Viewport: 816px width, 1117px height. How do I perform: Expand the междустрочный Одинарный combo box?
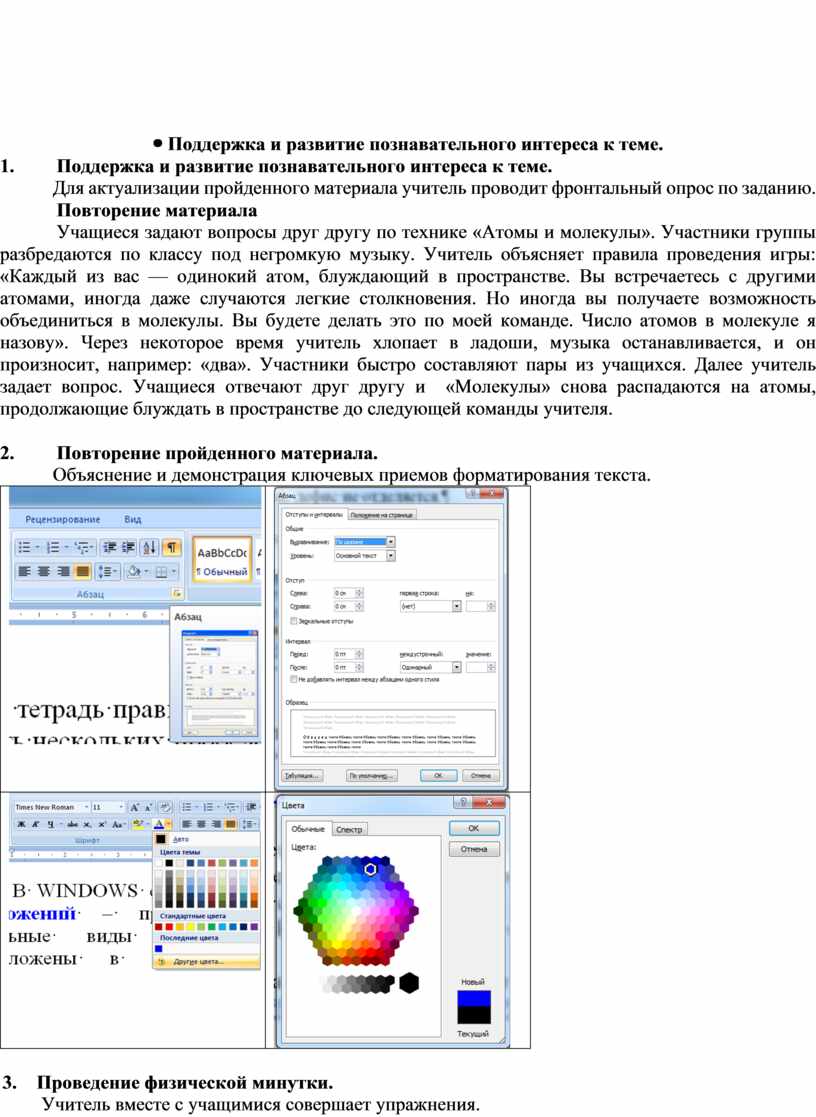point(457,667)
